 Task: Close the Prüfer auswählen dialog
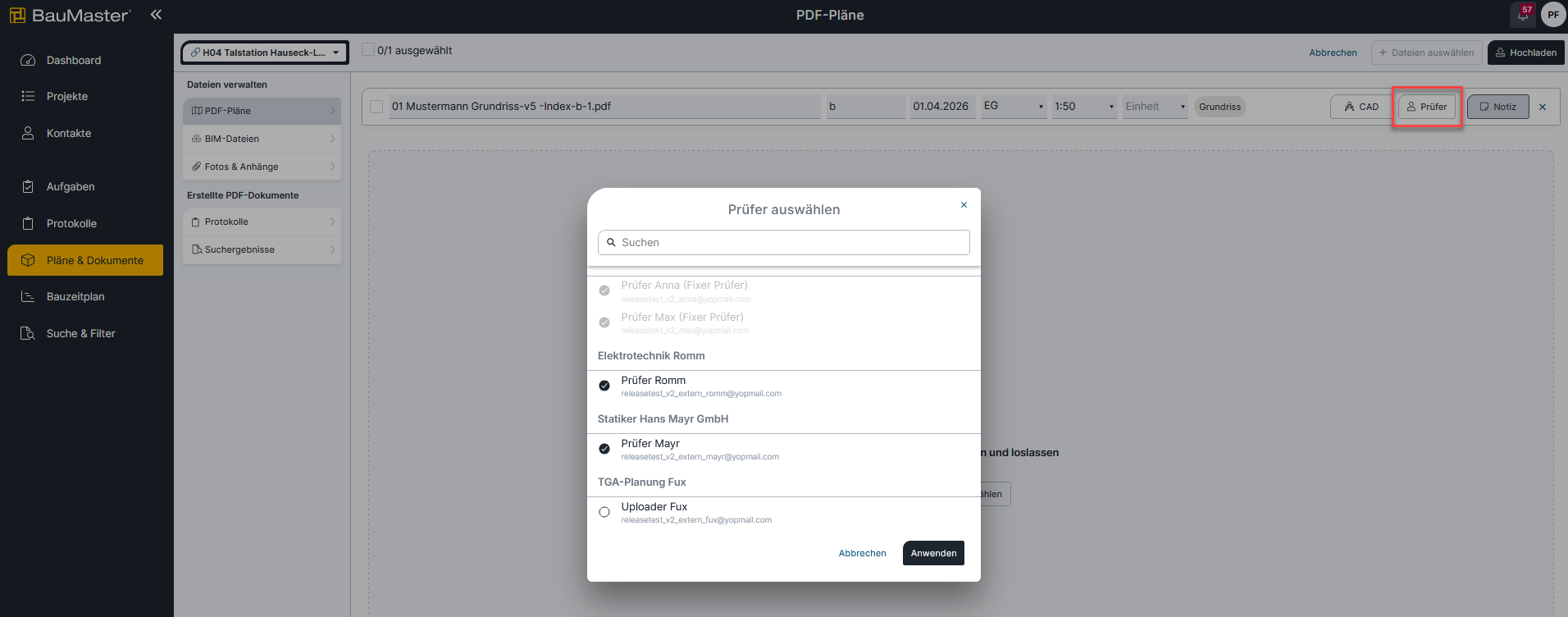(x=964, y=205)
